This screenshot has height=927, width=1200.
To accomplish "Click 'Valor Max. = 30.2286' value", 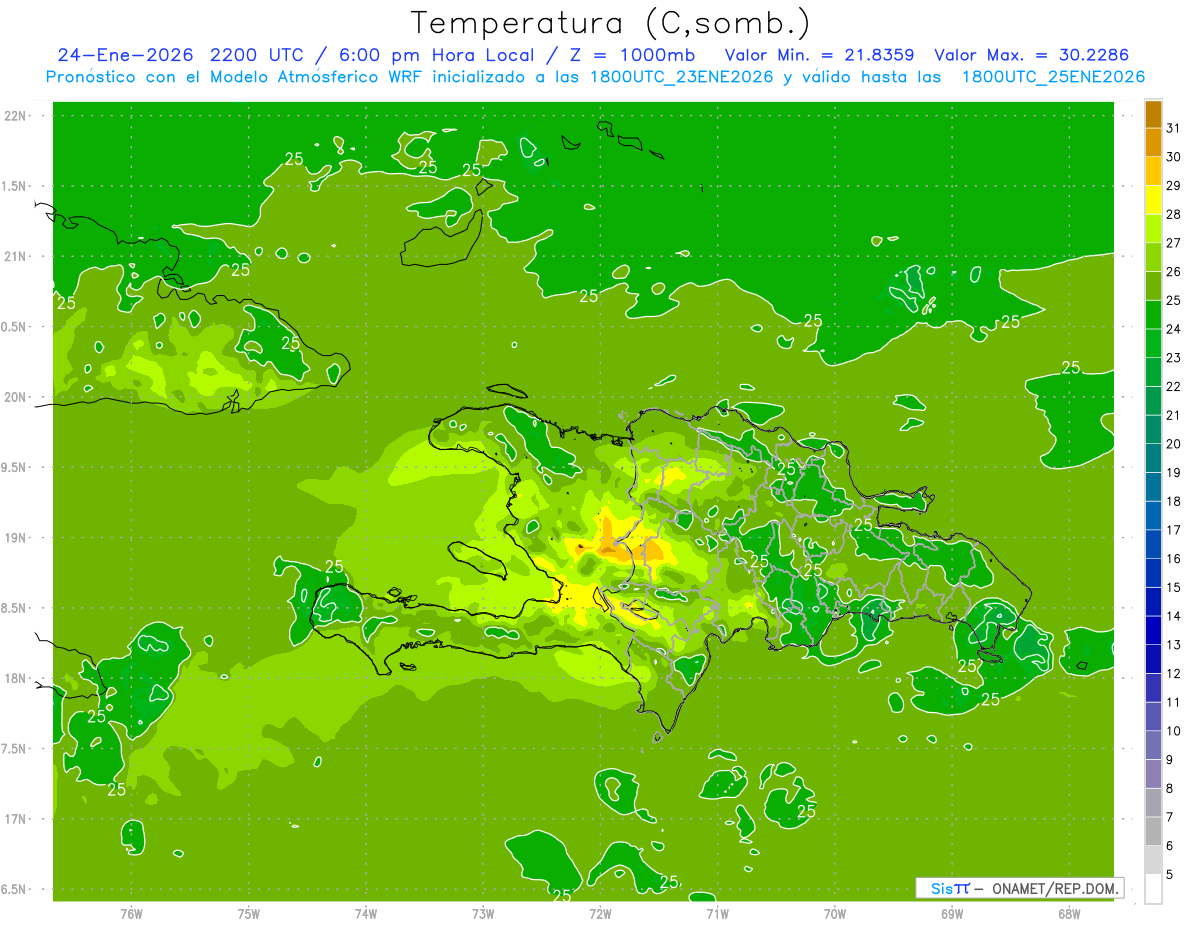I will (x=1031, y=55).
